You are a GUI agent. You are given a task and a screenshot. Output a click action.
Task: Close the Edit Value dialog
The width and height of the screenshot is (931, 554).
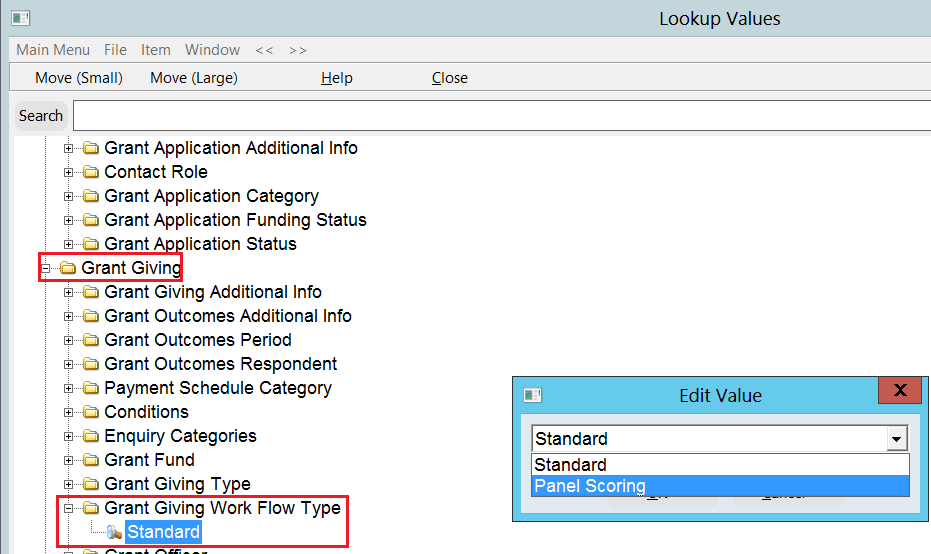pyautogui.click(x=900, y=390)
